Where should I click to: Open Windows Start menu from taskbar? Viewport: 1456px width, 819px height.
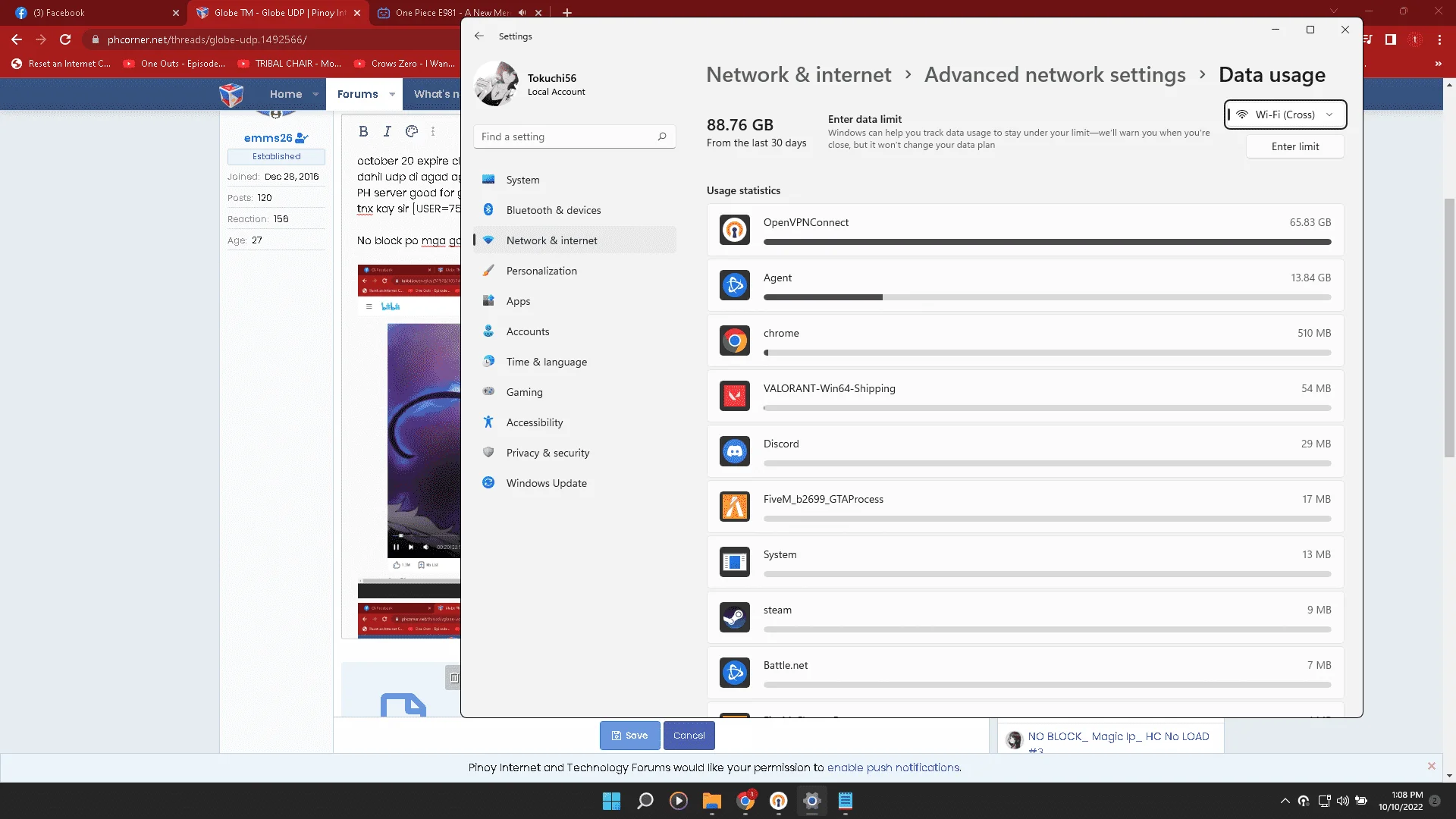(x=611, y=801)
